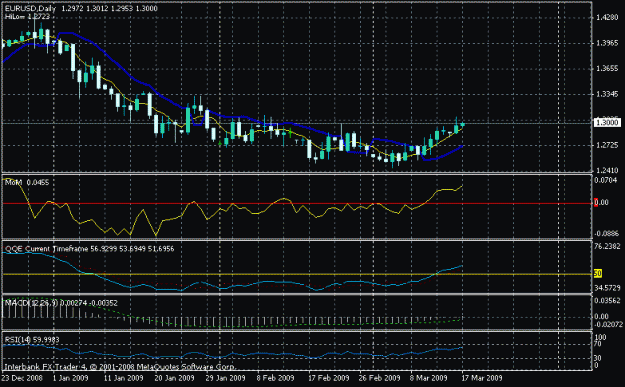The height and width of the screenshot is (387, 625).
Task: Click date label 8 Mar 2009
Action: point(428,378)
